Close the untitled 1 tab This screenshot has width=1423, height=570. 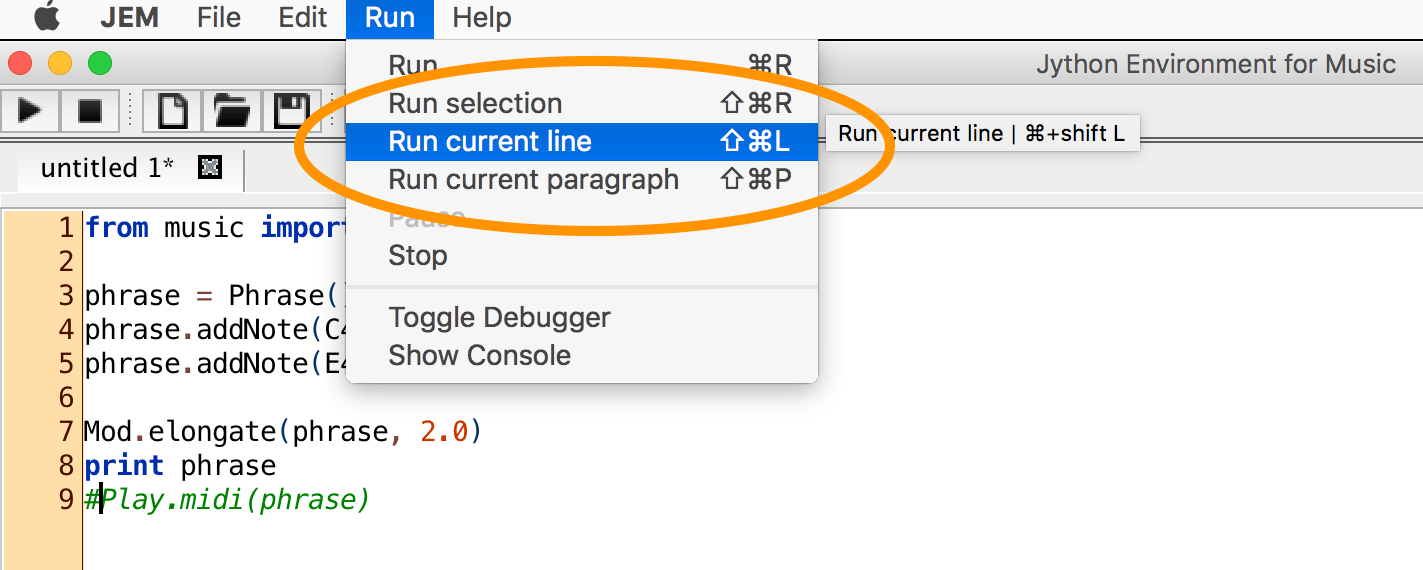pos(210,168)
